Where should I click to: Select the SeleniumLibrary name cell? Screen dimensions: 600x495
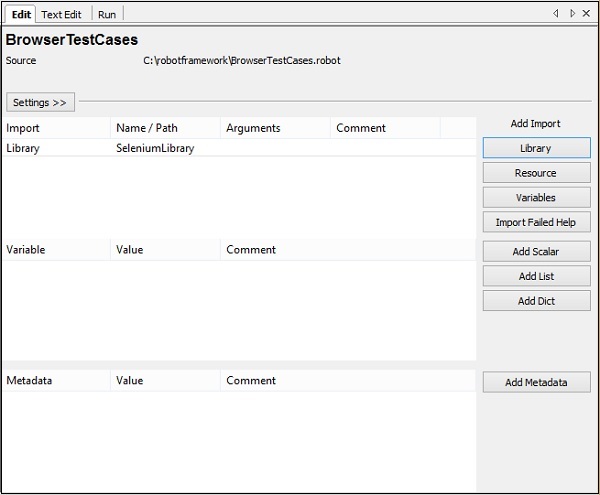tap(155, 148)
